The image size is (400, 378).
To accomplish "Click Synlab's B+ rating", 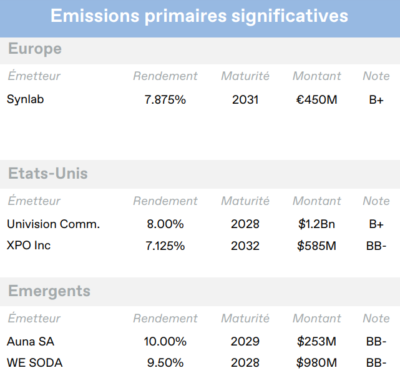I will [376, 100].
